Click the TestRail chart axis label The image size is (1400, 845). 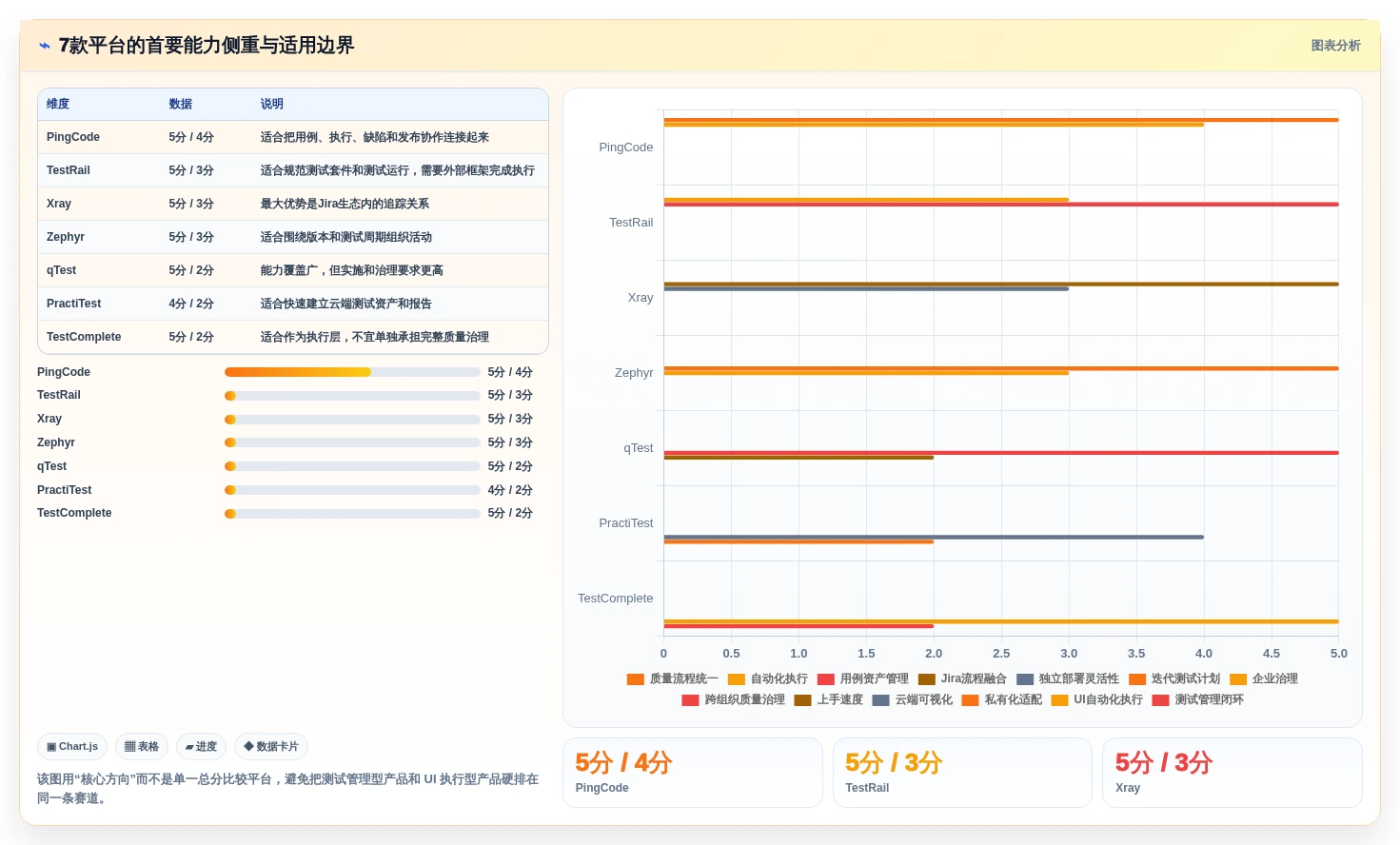click(x=631, y=223)
